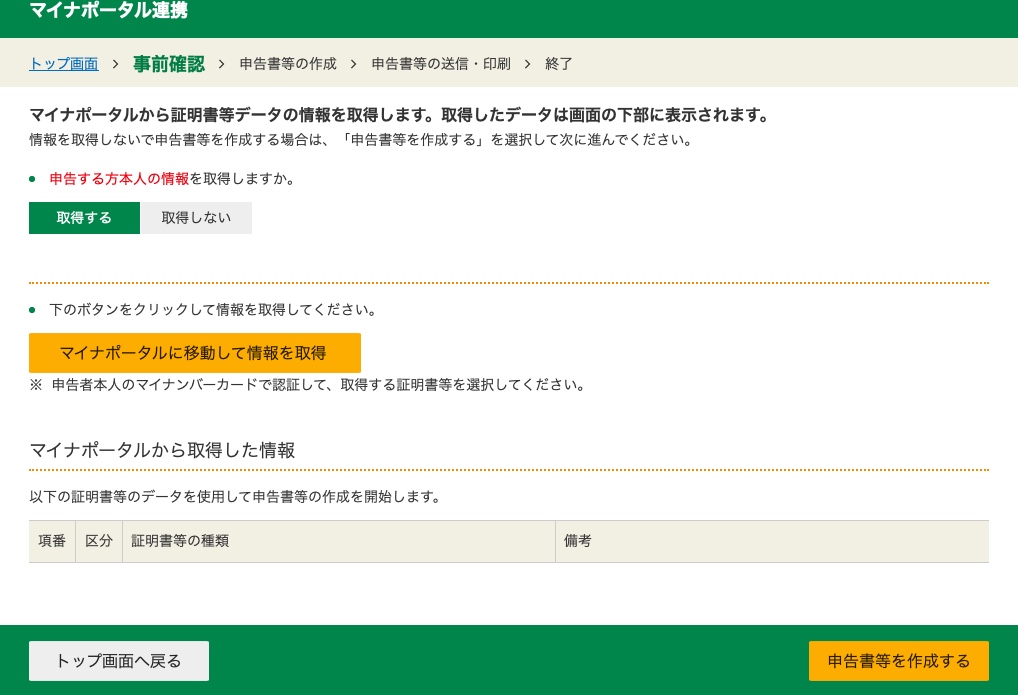Click the 以下の証明書等のデータを使用して text line
The height and width of the screenshot is (695, 1018).
coord(235,497)
